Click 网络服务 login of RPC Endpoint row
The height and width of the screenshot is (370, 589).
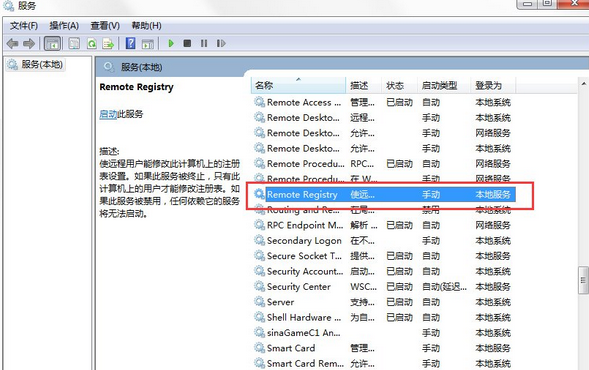493,225
